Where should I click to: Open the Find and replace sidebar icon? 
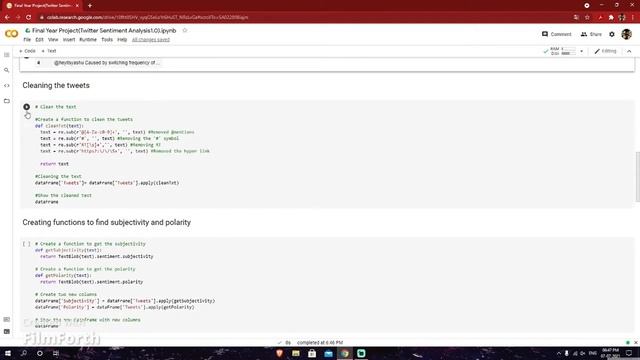click(x=7, y=70)
